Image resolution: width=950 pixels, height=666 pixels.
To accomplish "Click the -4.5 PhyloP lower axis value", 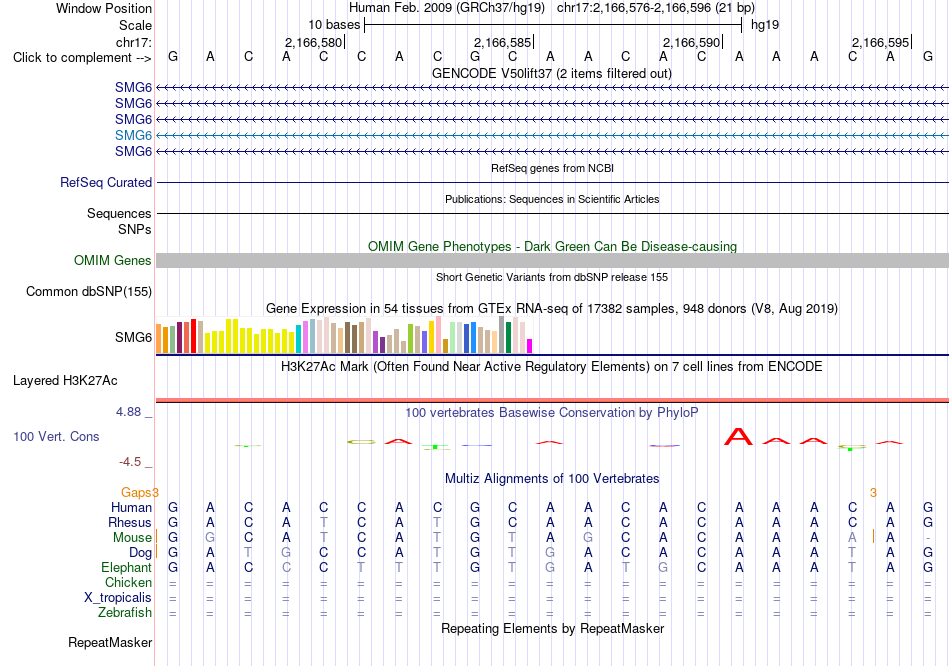I will point(130,462).
